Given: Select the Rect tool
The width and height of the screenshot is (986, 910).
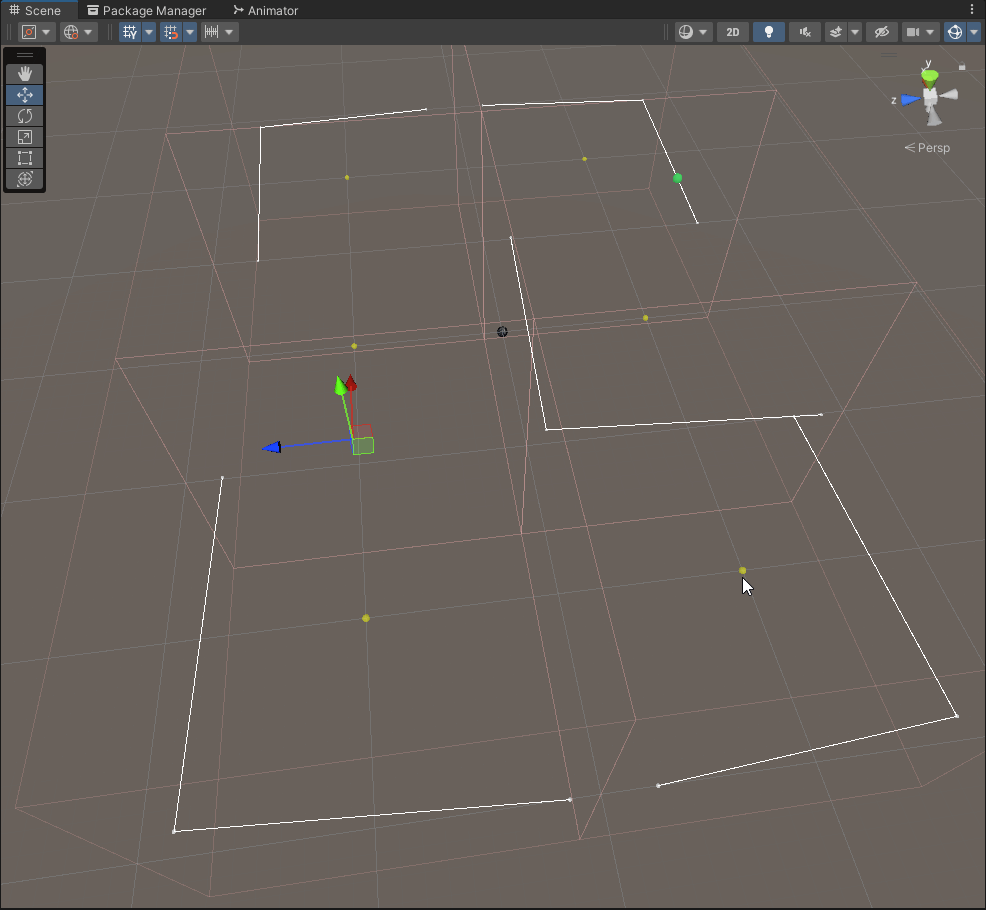Looking at the screenshot, I should click(x=25, y=158).
